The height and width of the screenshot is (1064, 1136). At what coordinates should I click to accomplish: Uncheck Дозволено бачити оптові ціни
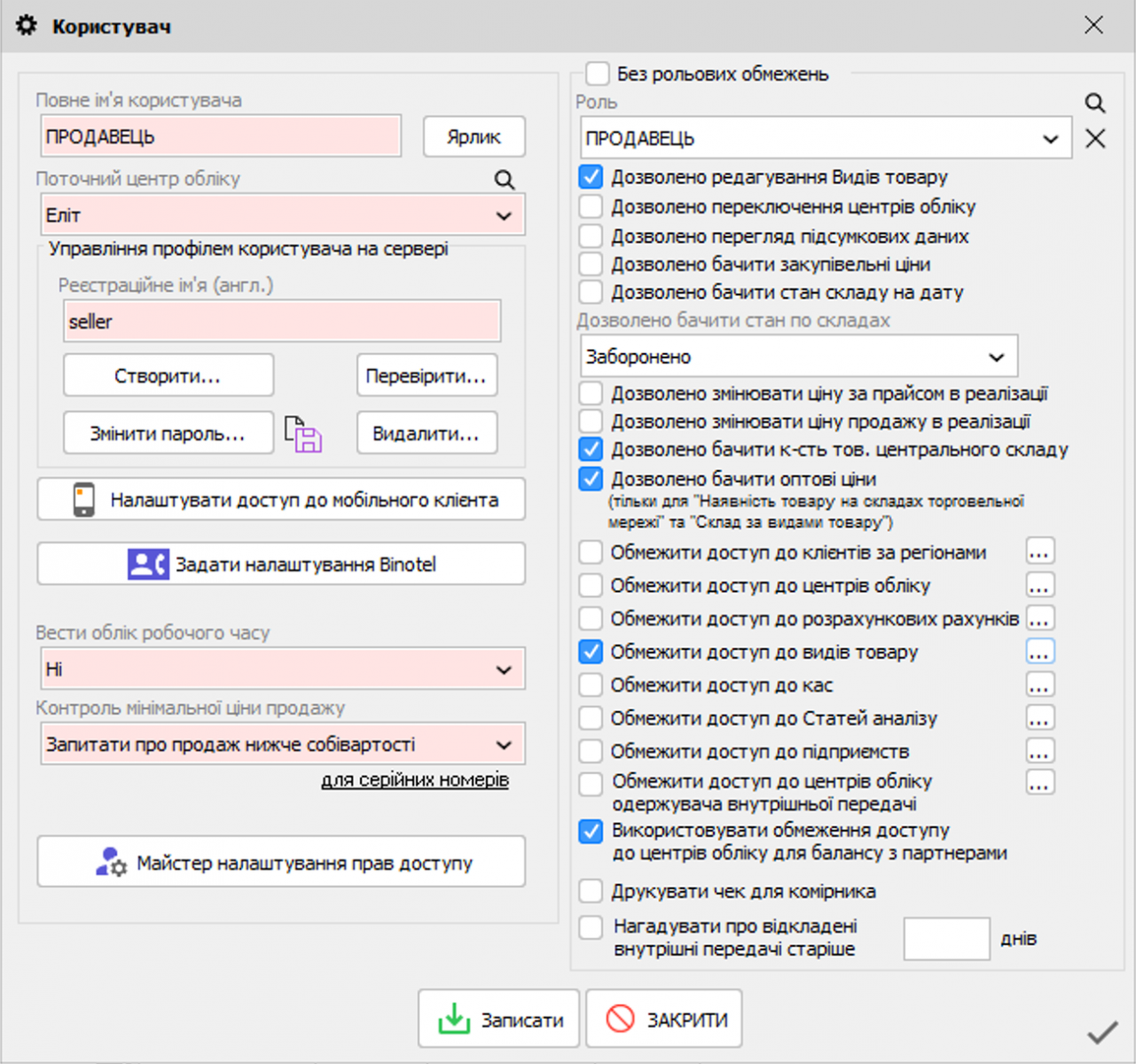tap(592, 479)
